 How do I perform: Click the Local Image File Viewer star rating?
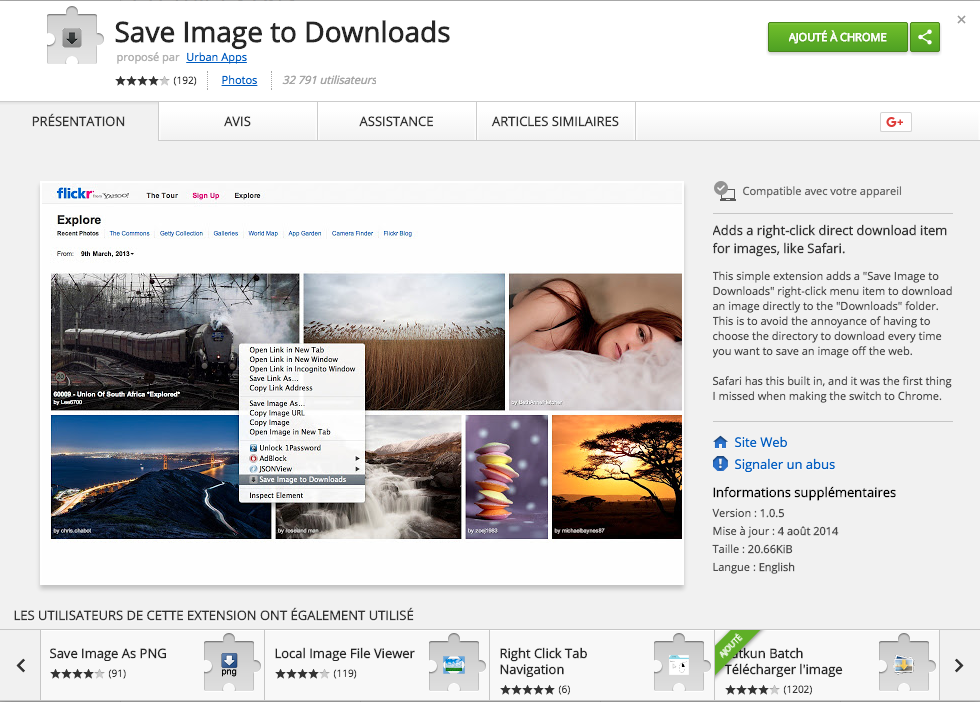303,674
